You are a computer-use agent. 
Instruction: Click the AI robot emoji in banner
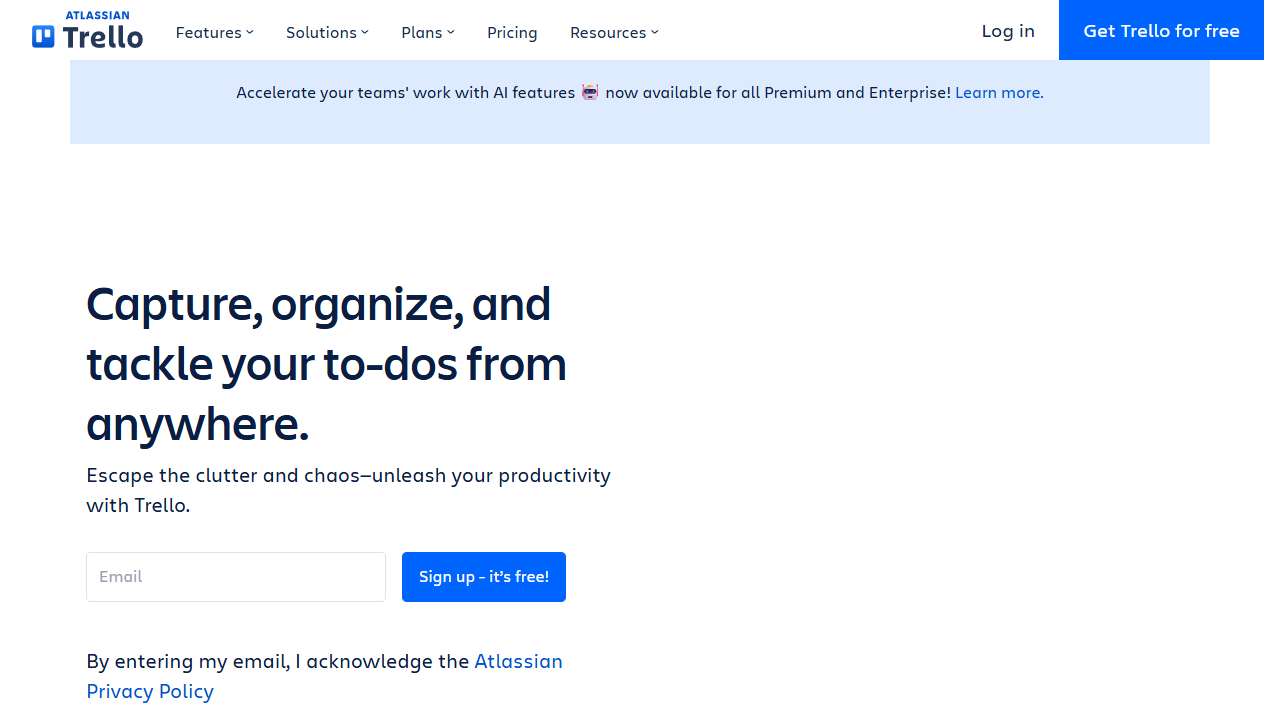(x=590, y=92)
